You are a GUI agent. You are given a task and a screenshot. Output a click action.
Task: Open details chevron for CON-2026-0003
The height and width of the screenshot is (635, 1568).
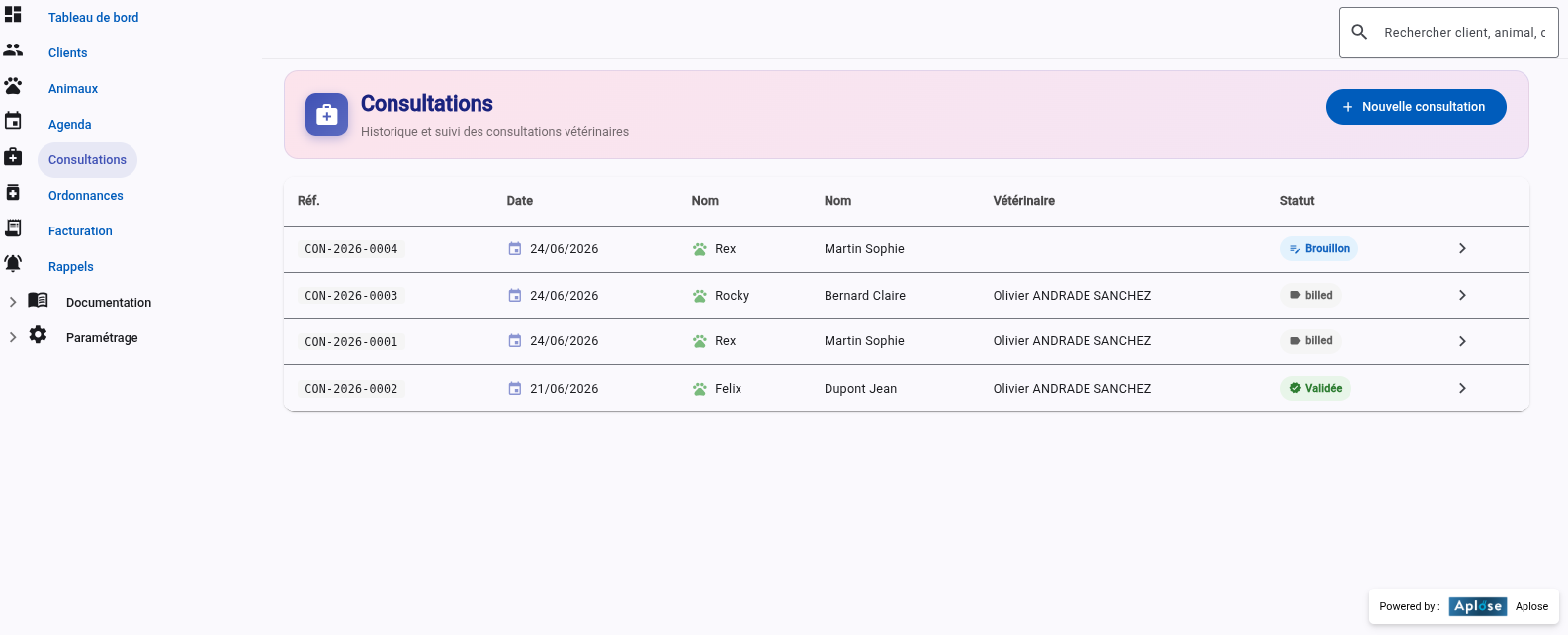[x=1462, y=296]
